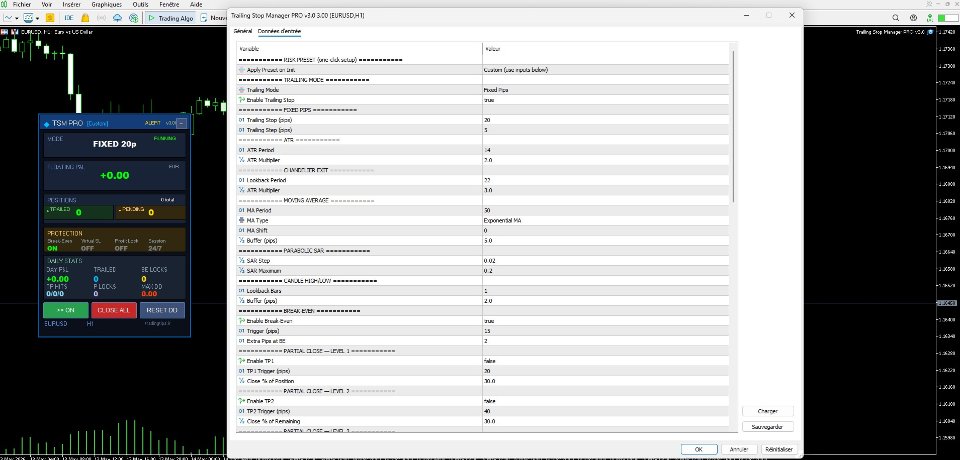
Task: Click the expert advisor icon beside chart title
Action: [x=931, y=31]
